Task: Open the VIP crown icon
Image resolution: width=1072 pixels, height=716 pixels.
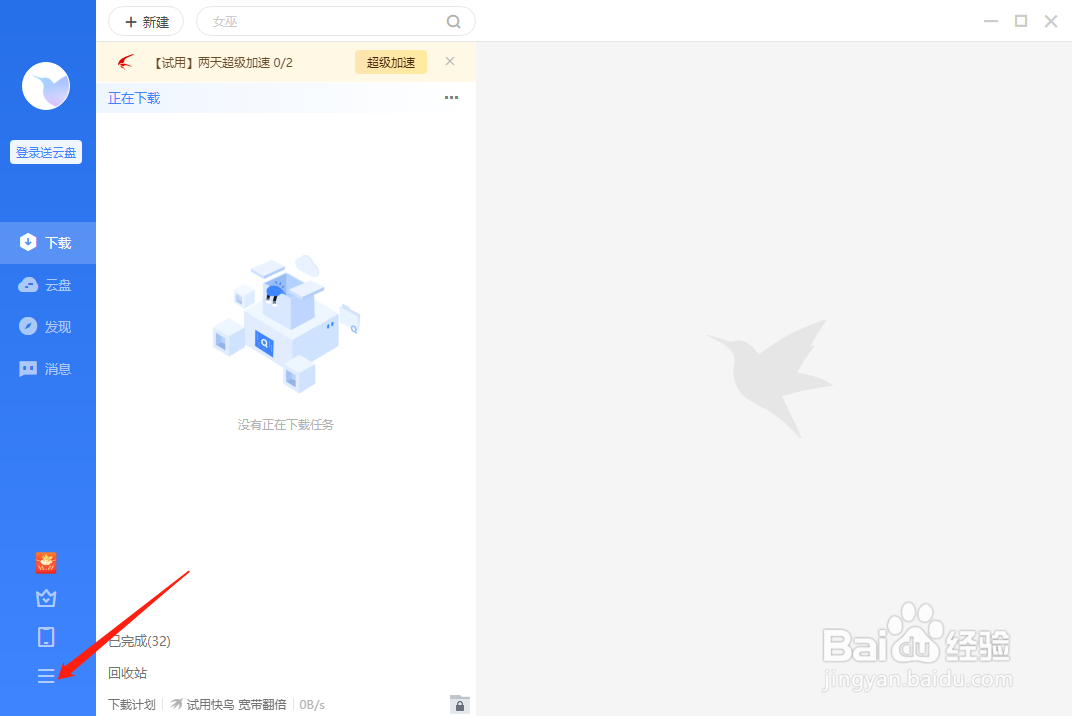Action: tap(46, 598)
